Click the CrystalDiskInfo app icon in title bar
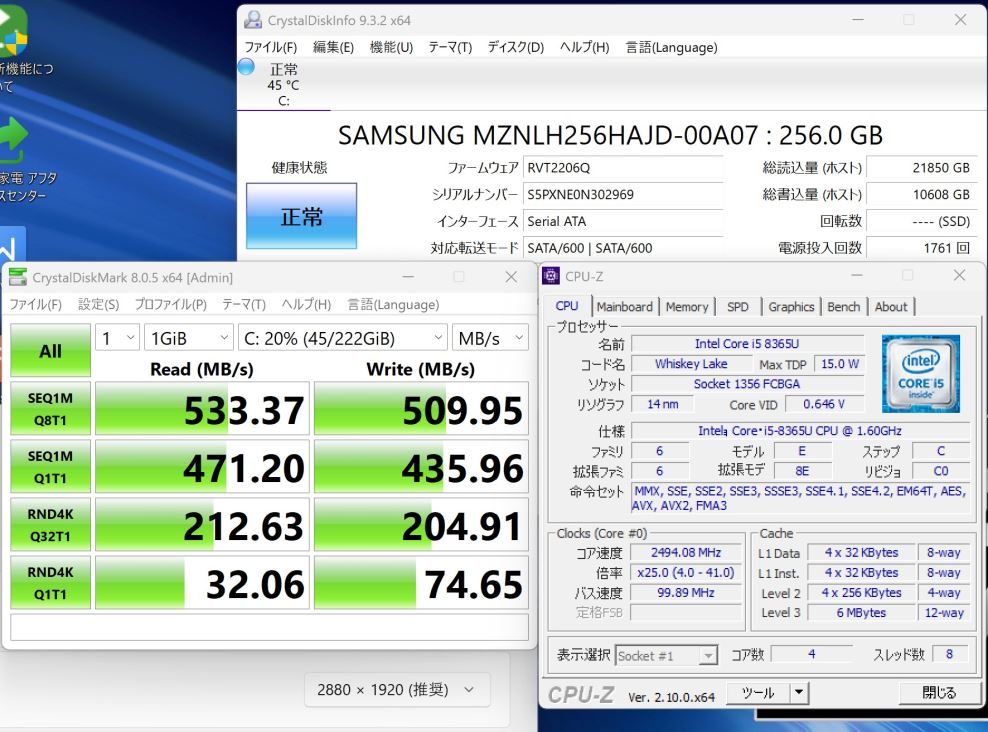Viewport: 988px width, 732px height. click(x=253, y=20)
